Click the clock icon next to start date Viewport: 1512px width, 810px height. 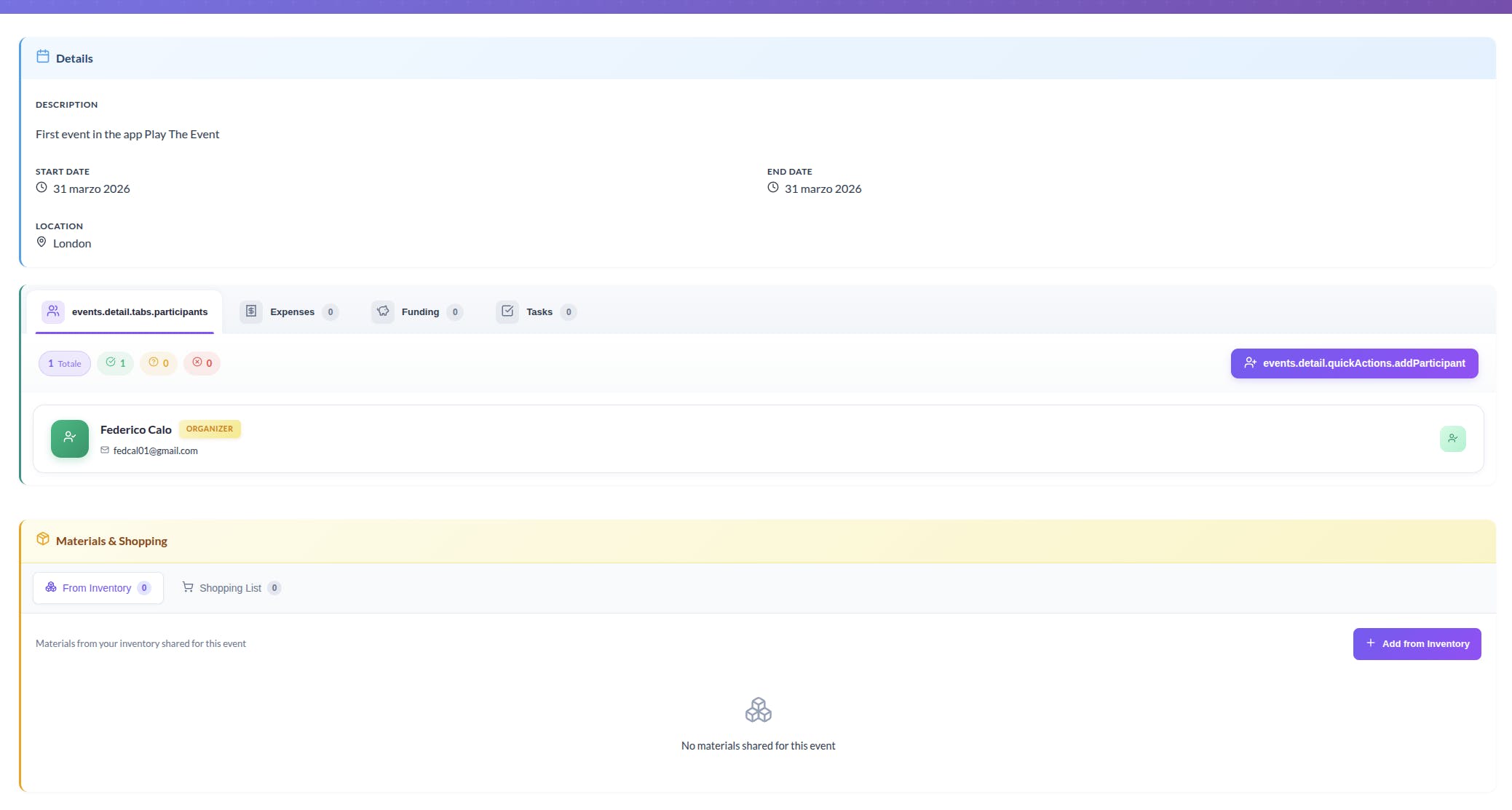[41, 188]
